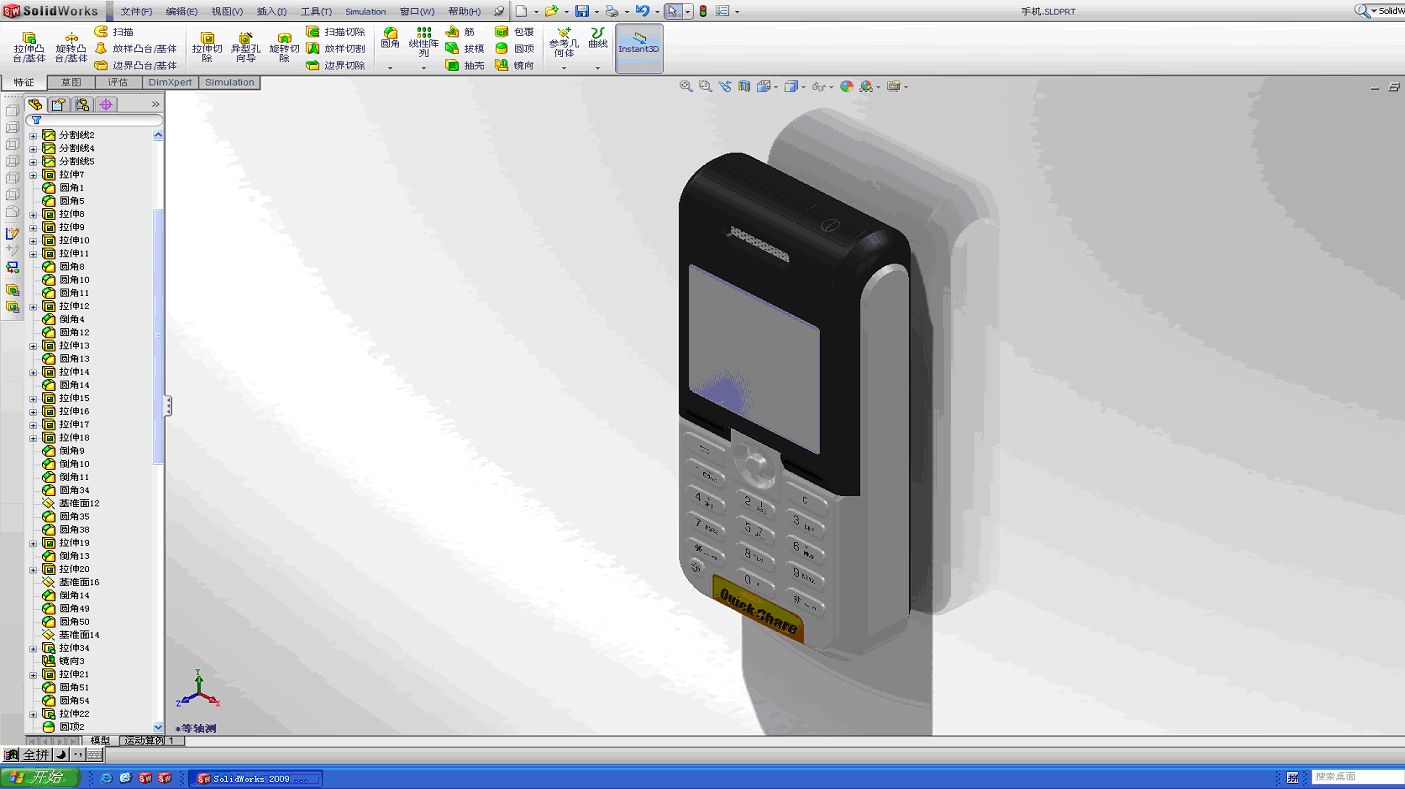Open the dropdown arrow under 线性阵列
Image resolution: width=1405 pixels, height=789 pixels.
[424, 68]
